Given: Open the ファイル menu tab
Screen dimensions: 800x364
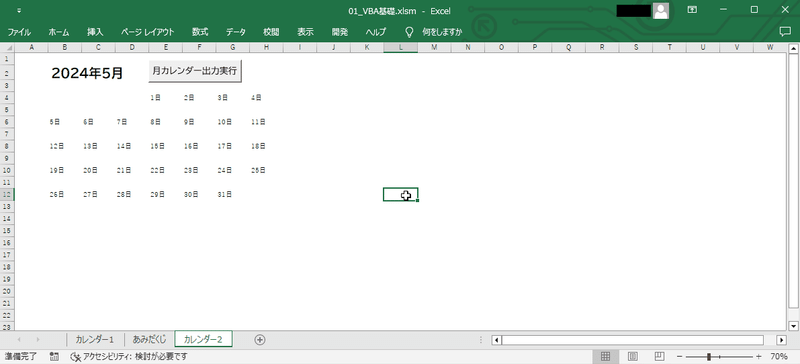Looking at the screenshot, I should point(19,32).
